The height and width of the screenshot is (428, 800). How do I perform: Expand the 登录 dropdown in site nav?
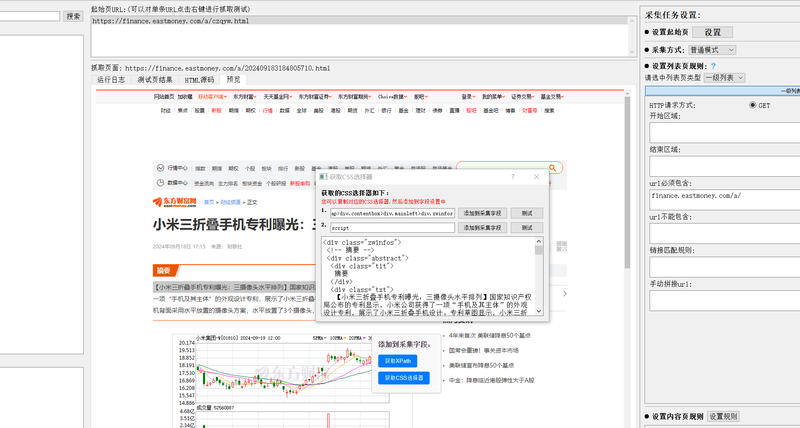468,96
